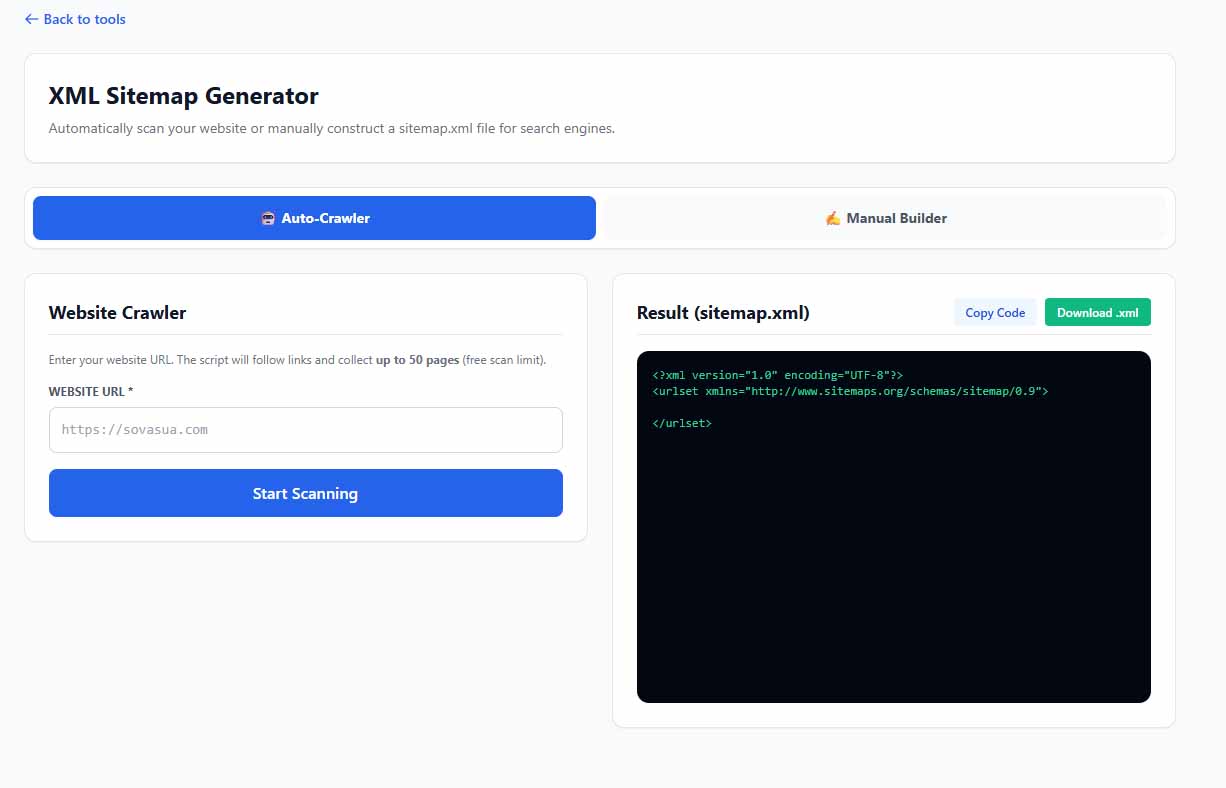Open the Manual Builder tab
The width and height of the screenshot is (1226, 788).
(x=885, y=218)
